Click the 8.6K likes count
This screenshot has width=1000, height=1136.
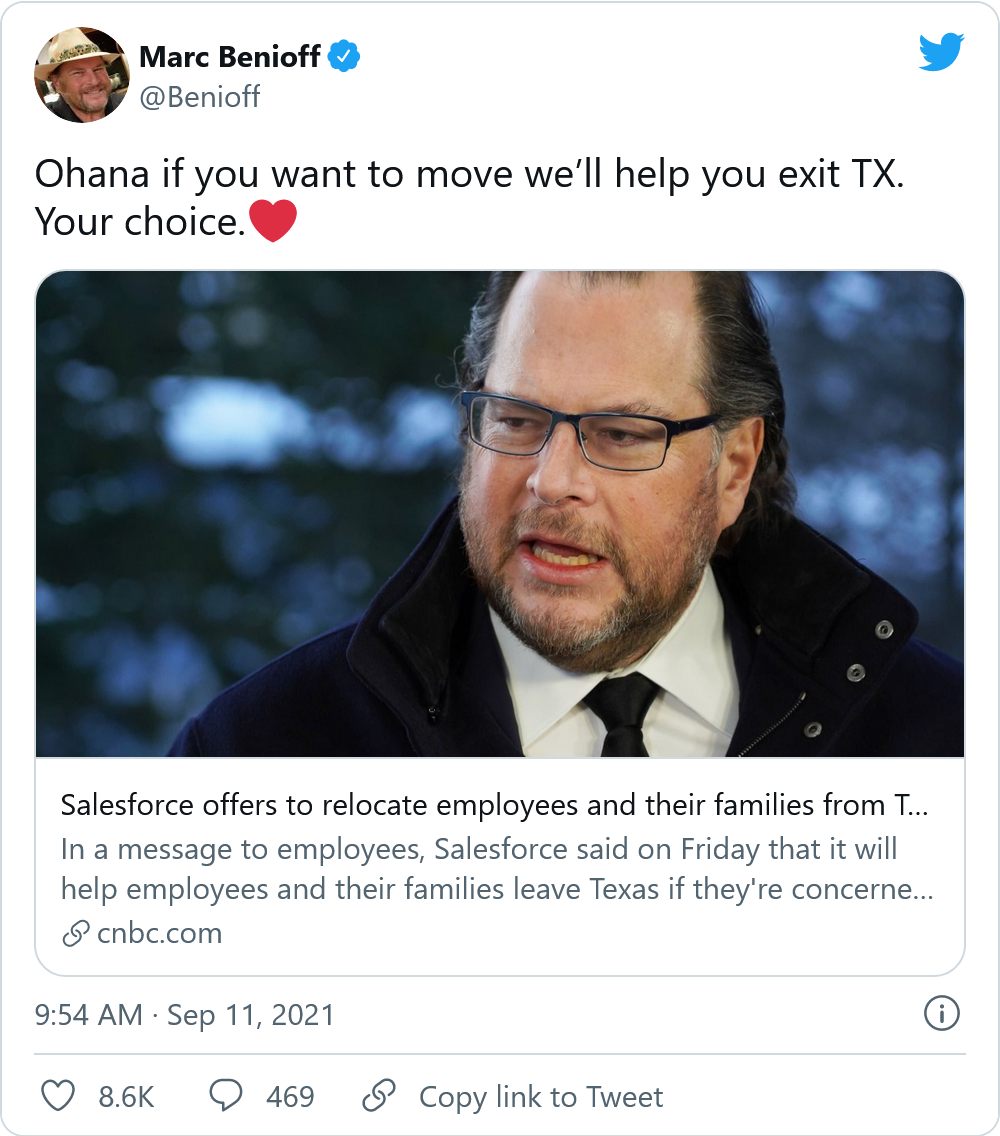126,1097
